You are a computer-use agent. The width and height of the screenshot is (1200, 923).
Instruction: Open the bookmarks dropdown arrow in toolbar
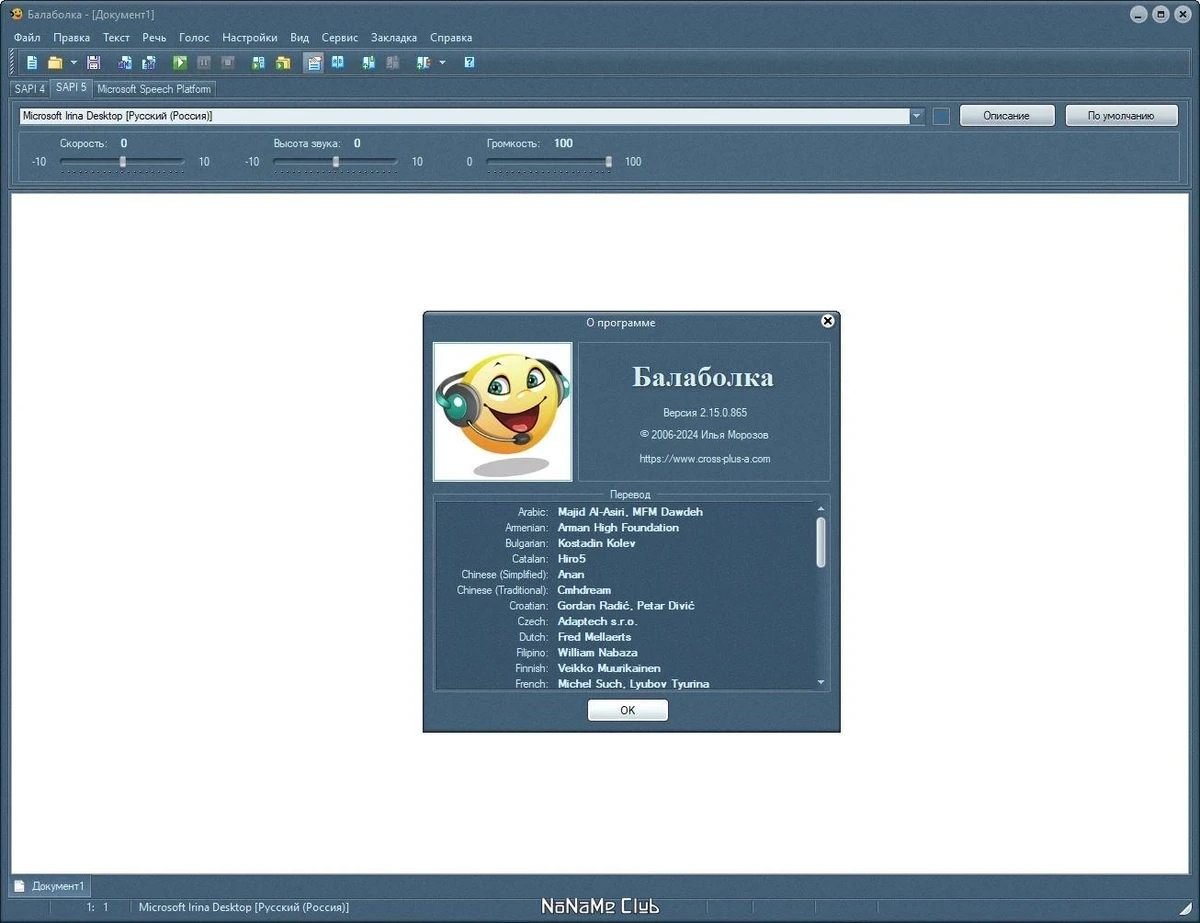[442, 62]
